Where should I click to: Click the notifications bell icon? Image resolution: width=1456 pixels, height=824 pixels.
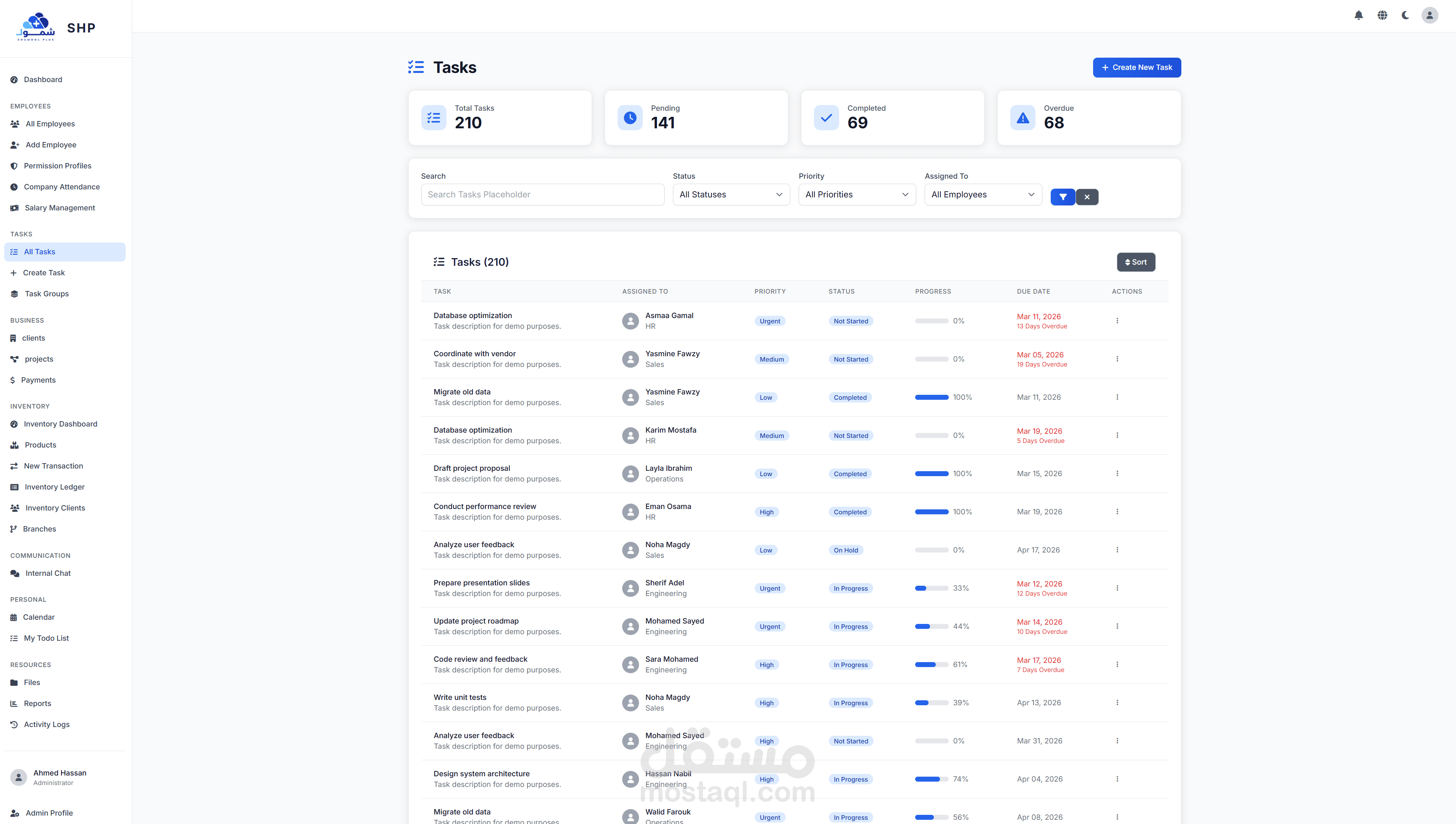1358,15
